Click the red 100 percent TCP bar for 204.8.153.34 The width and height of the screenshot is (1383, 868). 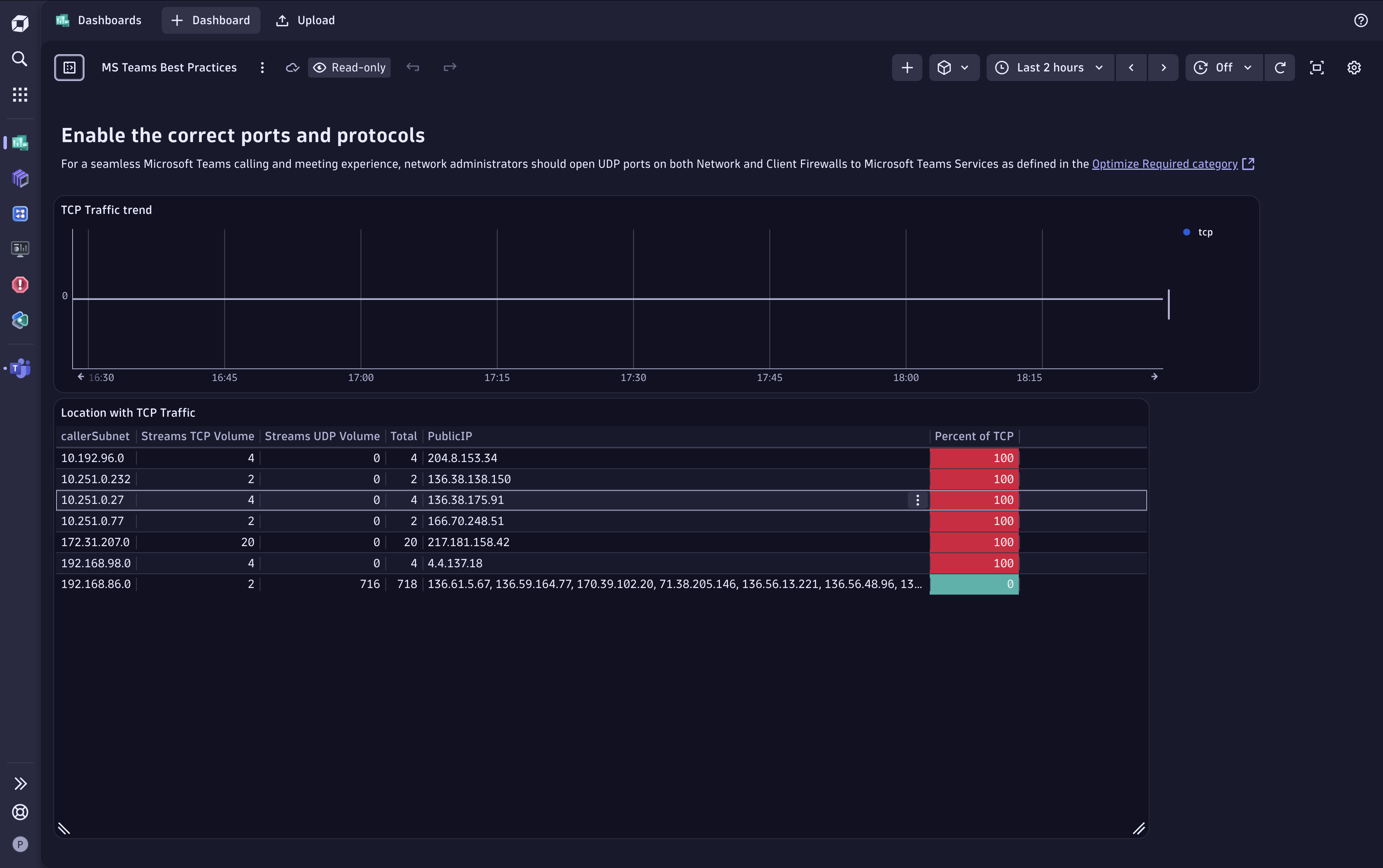pyautogui.click(x=973, y=457)
